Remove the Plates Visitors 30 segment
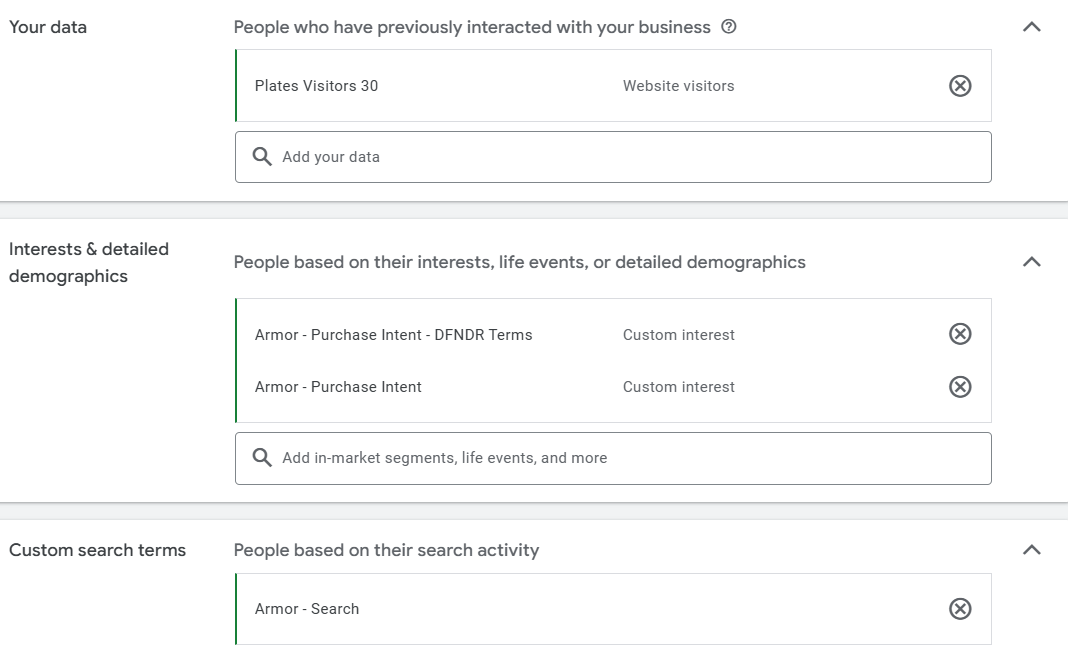 [960, 86]
